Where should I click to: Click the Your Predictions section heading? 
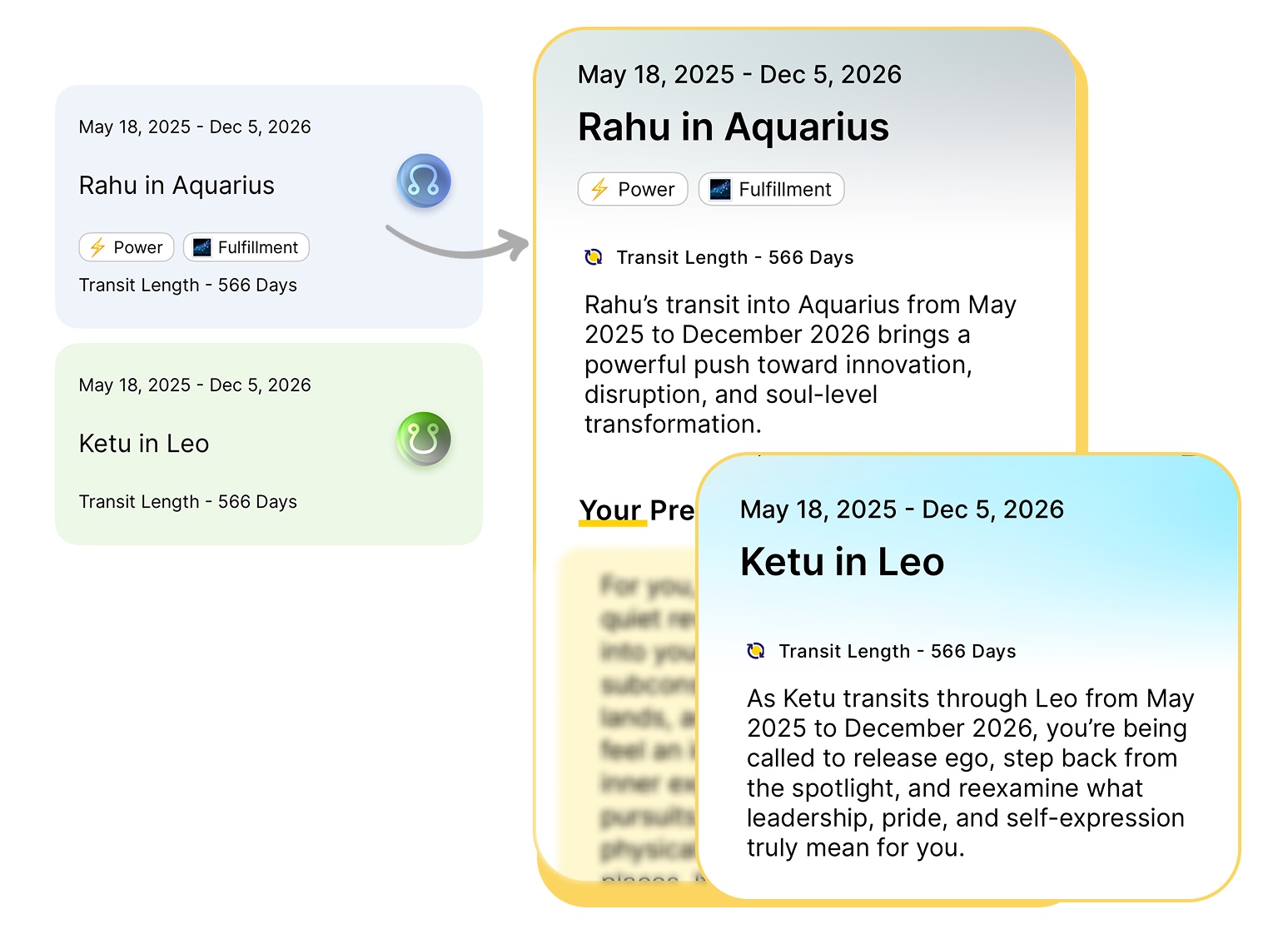pyautogui.click(x=637, y=509)
